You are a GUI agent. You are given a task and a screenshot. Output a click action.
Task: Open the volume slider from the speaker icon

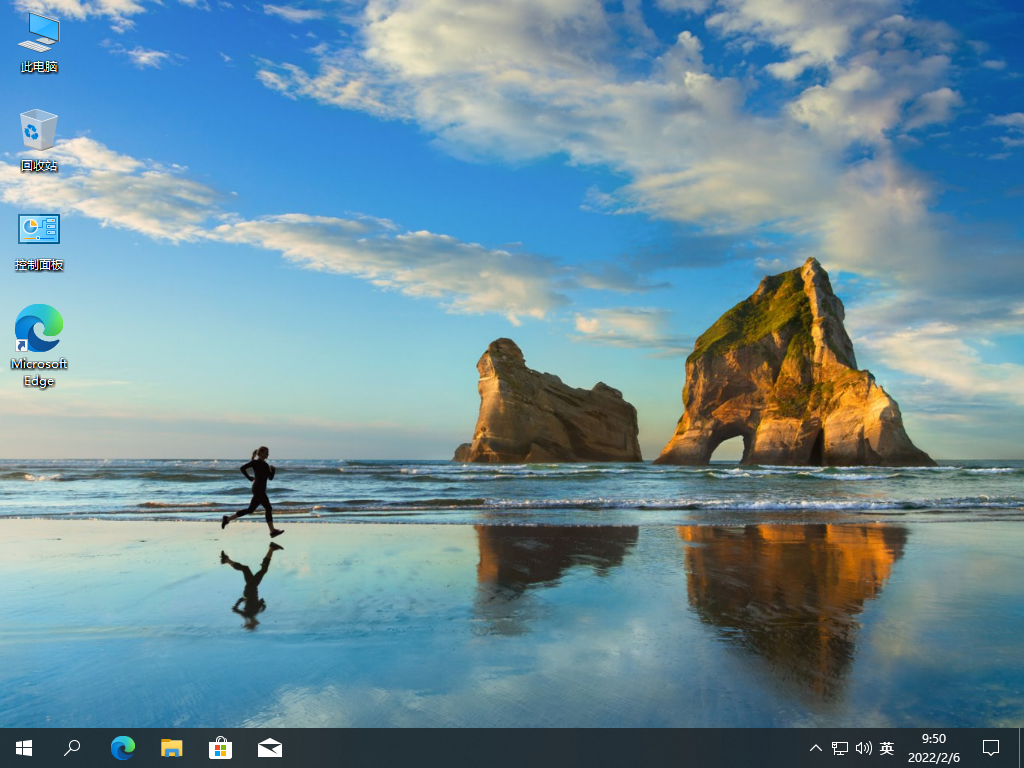coord(862,747)
